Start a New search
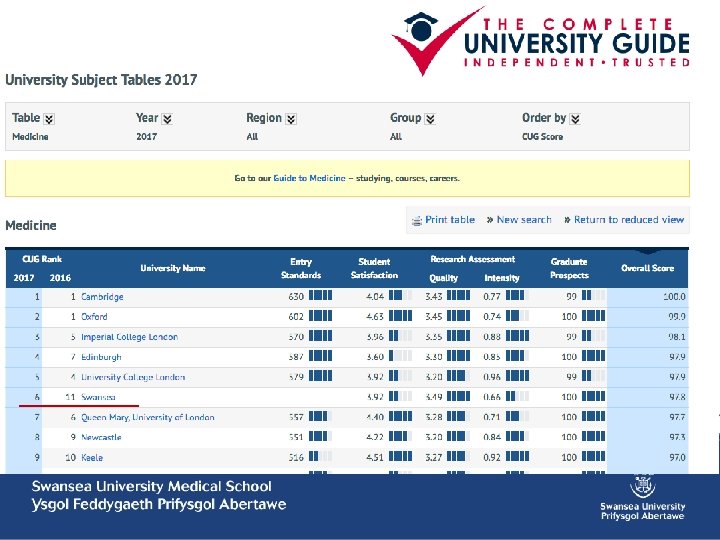This screenshot has height=540, width=720. click(x=524, y=219)
